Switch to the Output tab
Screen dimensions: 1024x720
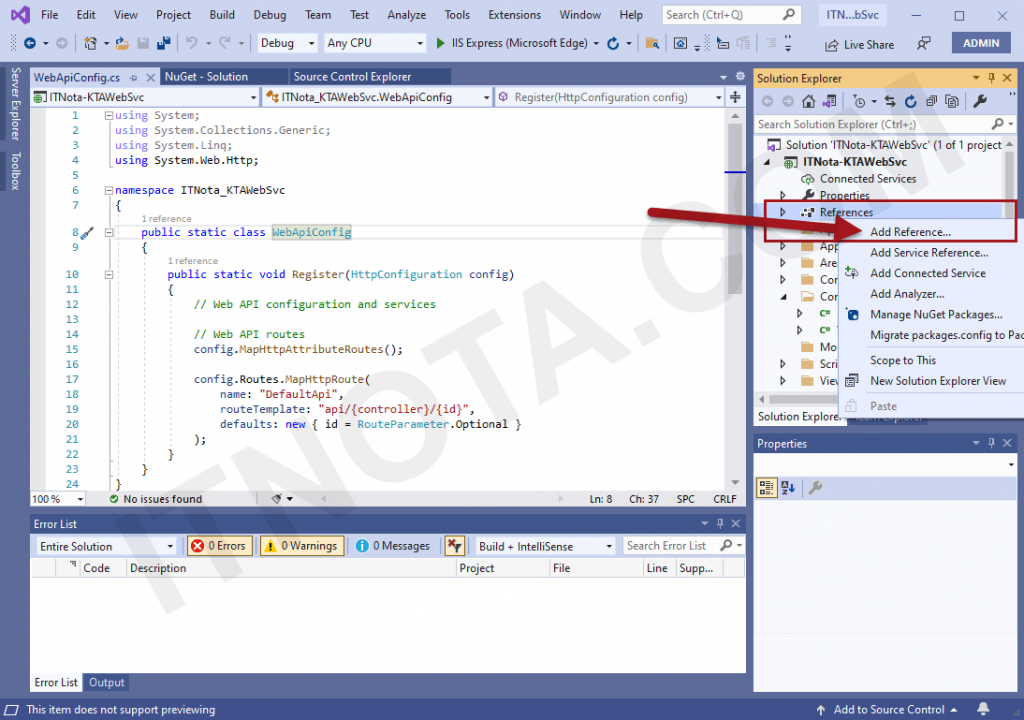click(x=105, y=682)
